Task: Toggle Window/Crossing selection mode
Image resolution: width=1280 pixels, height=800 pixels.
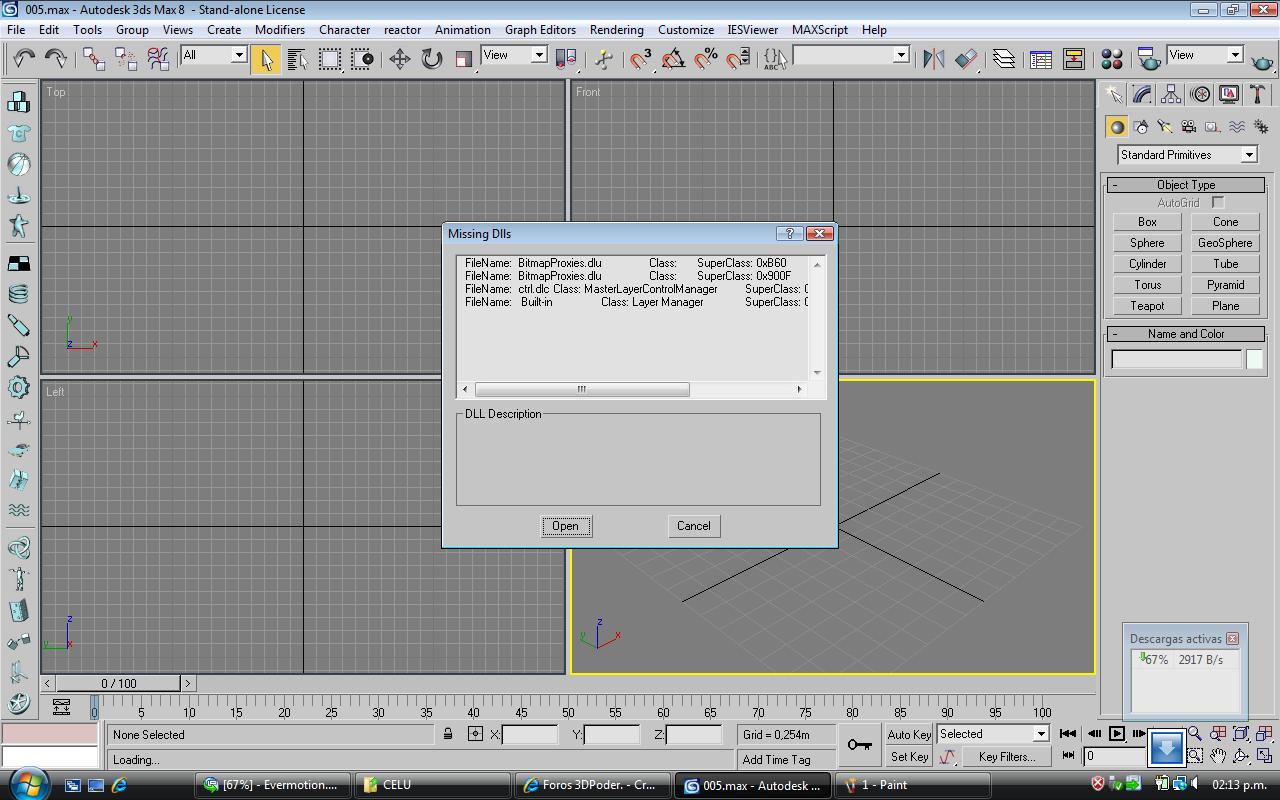Action: (x=362, y=59)
